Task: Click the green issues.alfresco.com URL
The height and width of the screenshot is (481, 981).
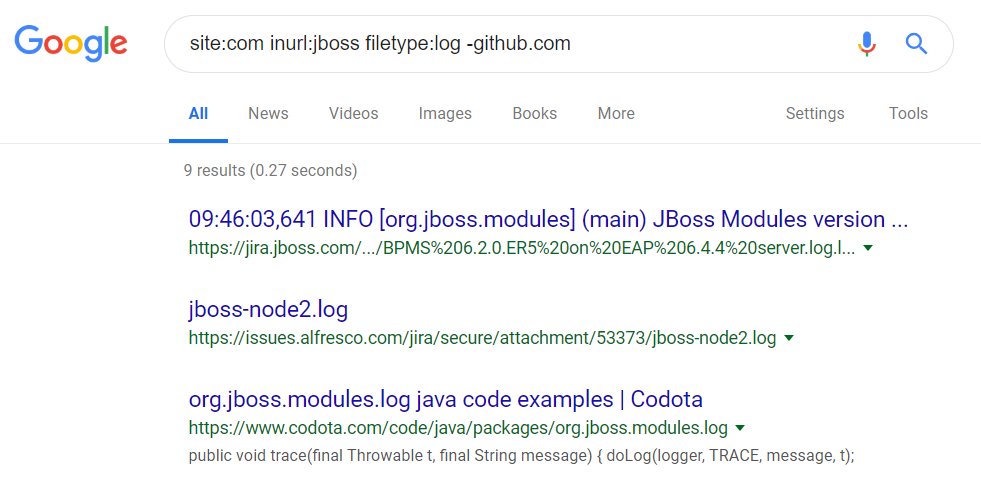Action: [x=482, y=338]
